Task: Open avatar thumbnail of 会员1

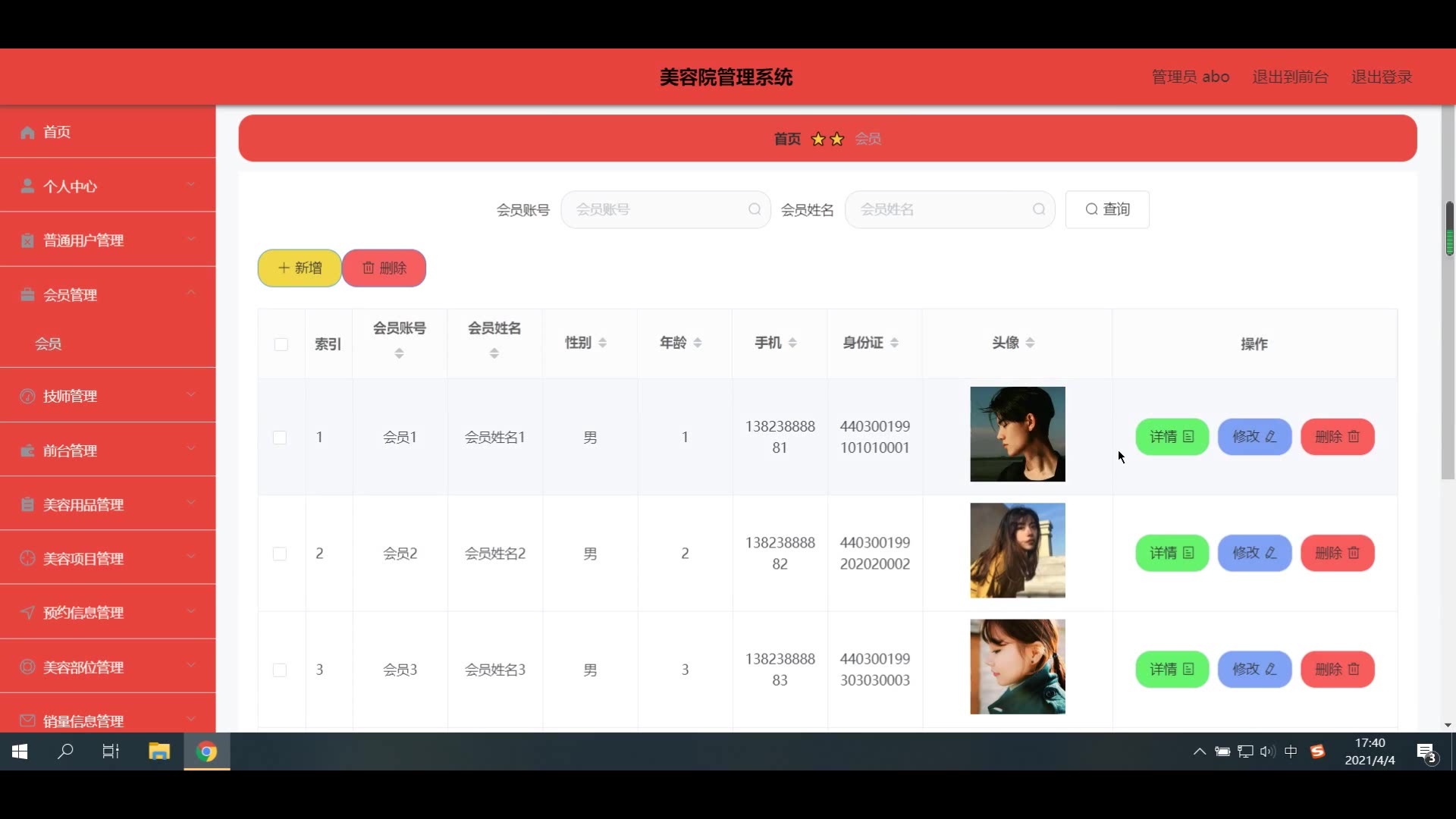Action: point(1018,435)
